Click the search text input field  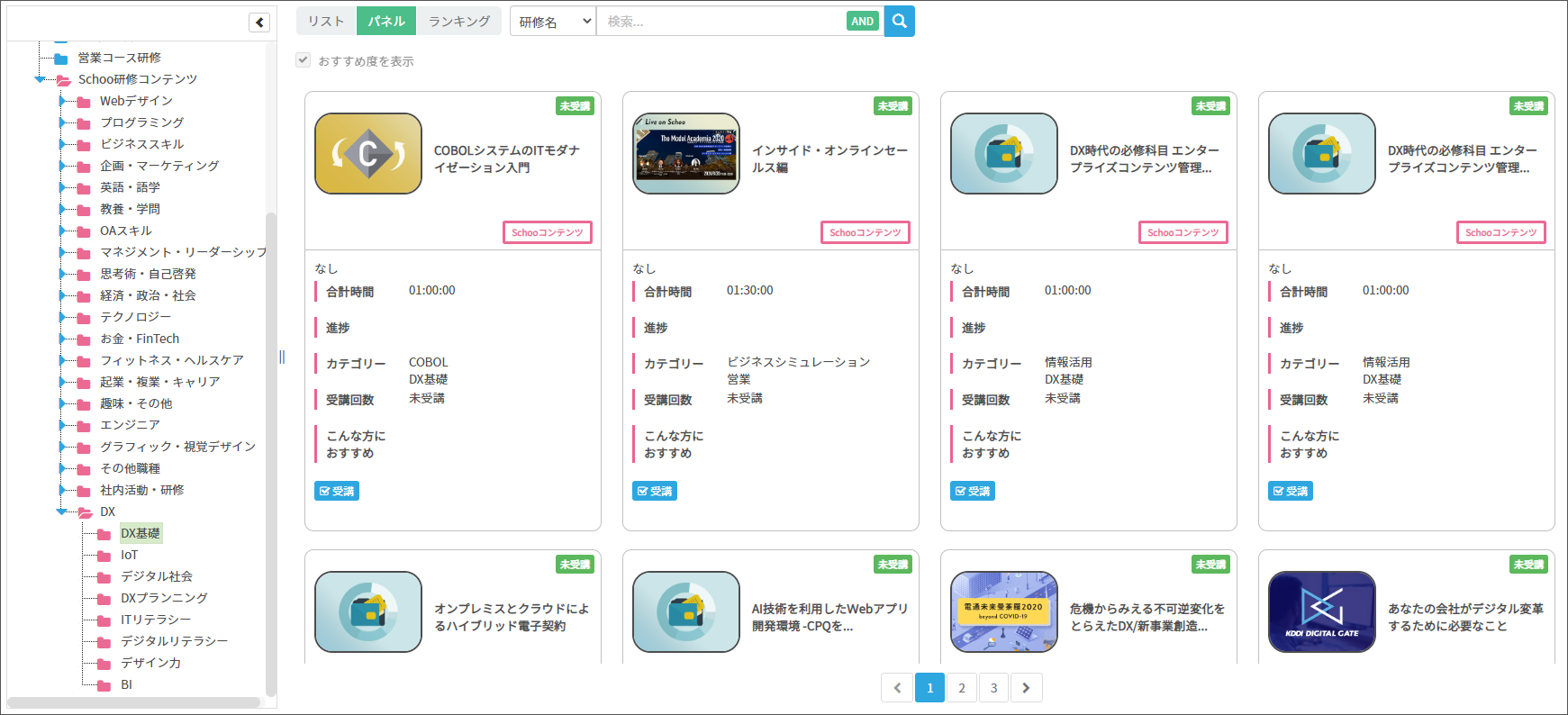pyautogui.click(x=721, y=22)
